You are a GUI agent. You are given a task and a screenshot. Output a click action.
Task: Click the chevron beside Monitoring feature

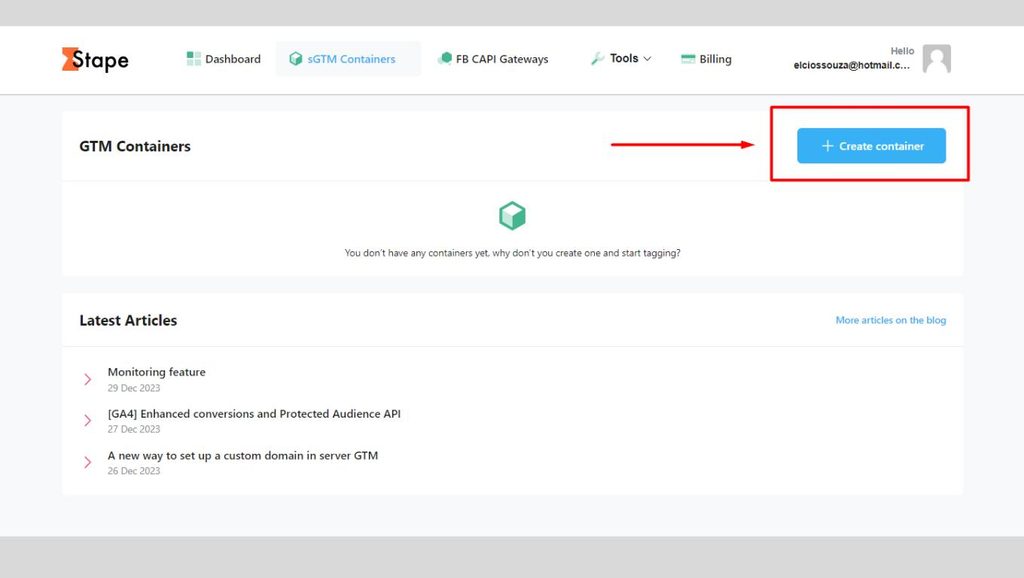click(x=88, y=379)
